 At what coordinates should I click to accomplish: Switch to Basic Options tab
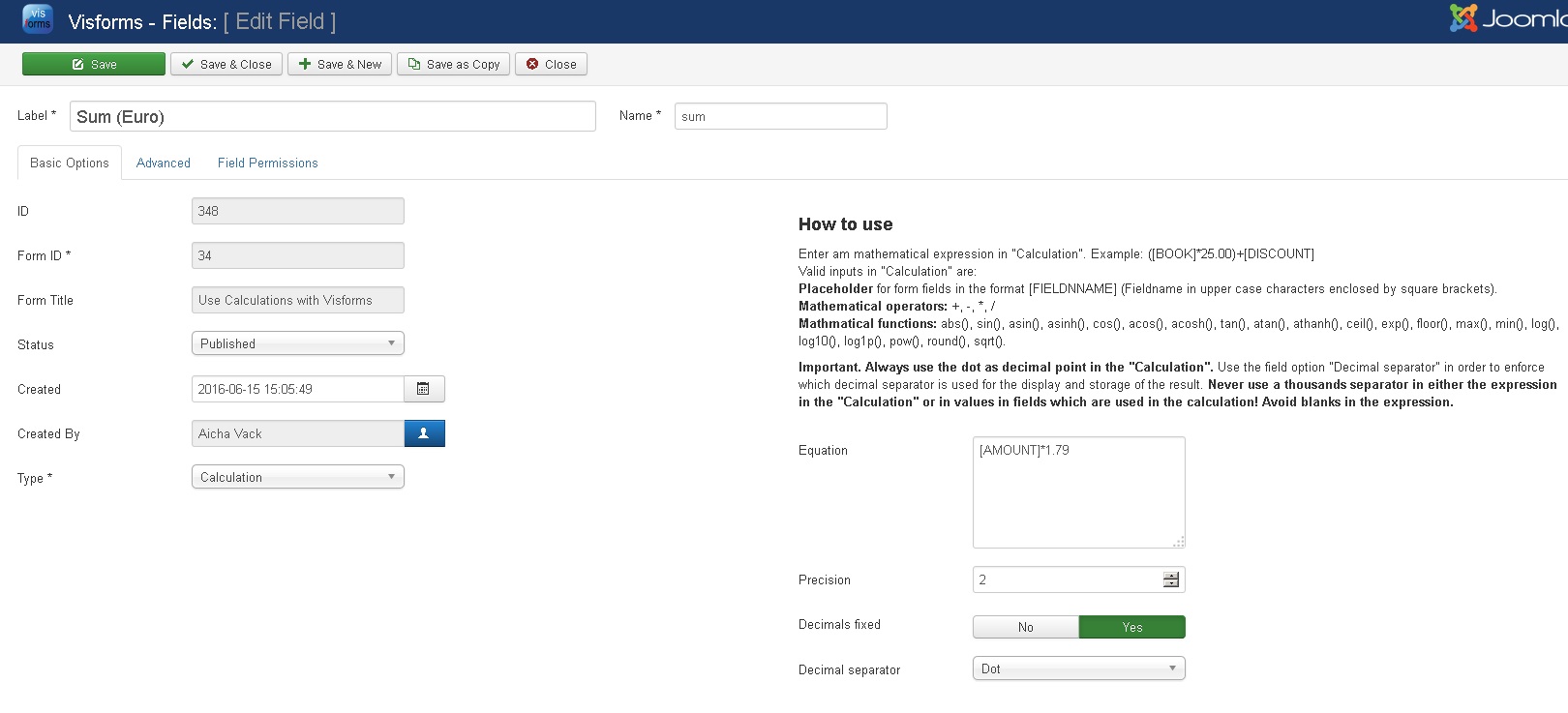[x=70, y=163]
